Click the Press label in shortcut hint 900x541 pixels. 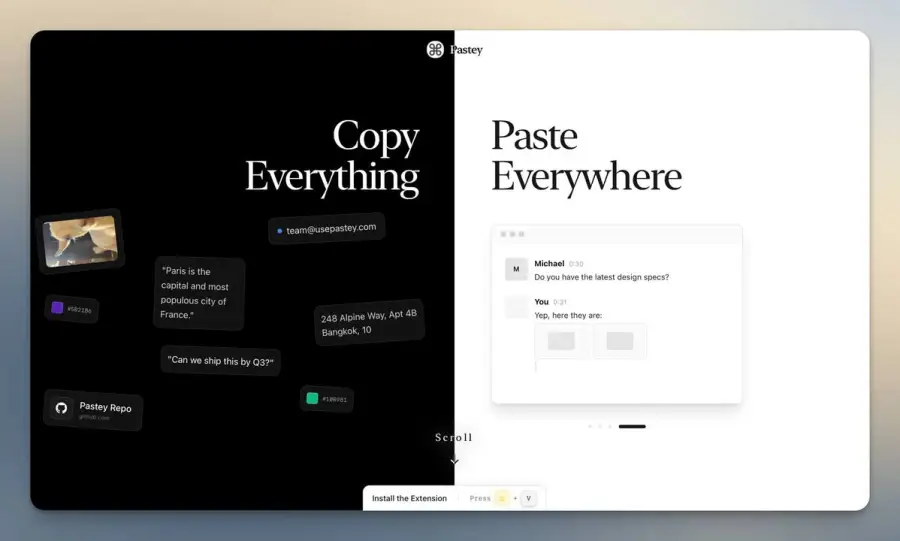point(480,499)
